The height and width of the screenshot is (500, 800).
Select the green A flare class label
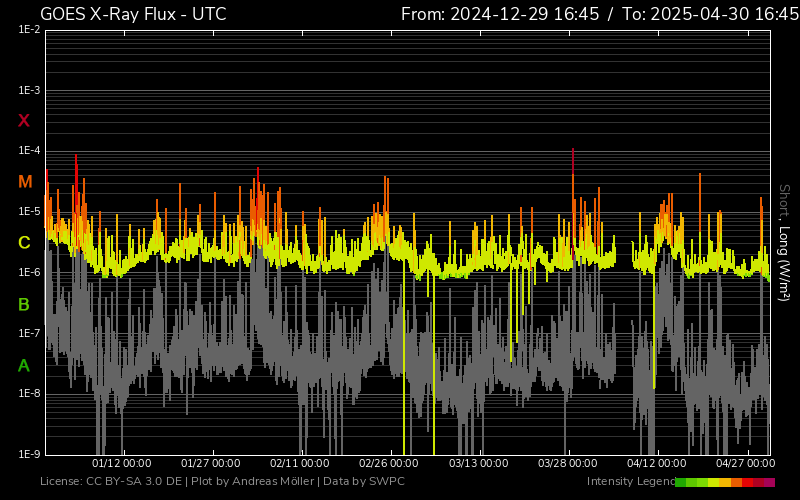[24, 365]
